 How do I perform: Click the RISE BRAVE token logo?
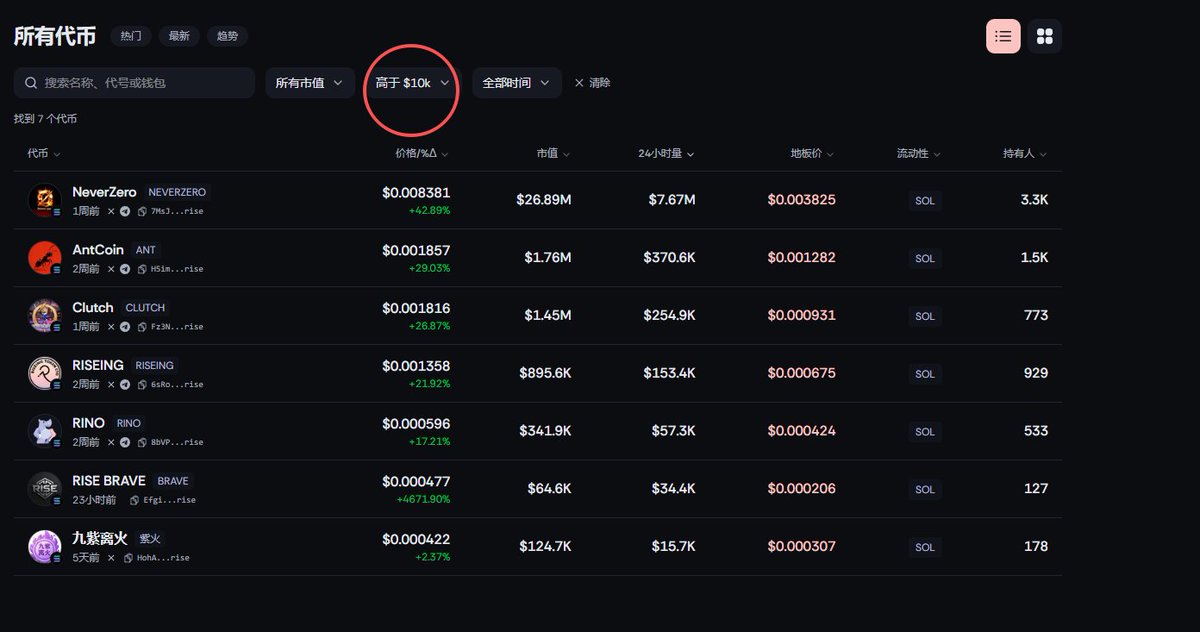45,489
